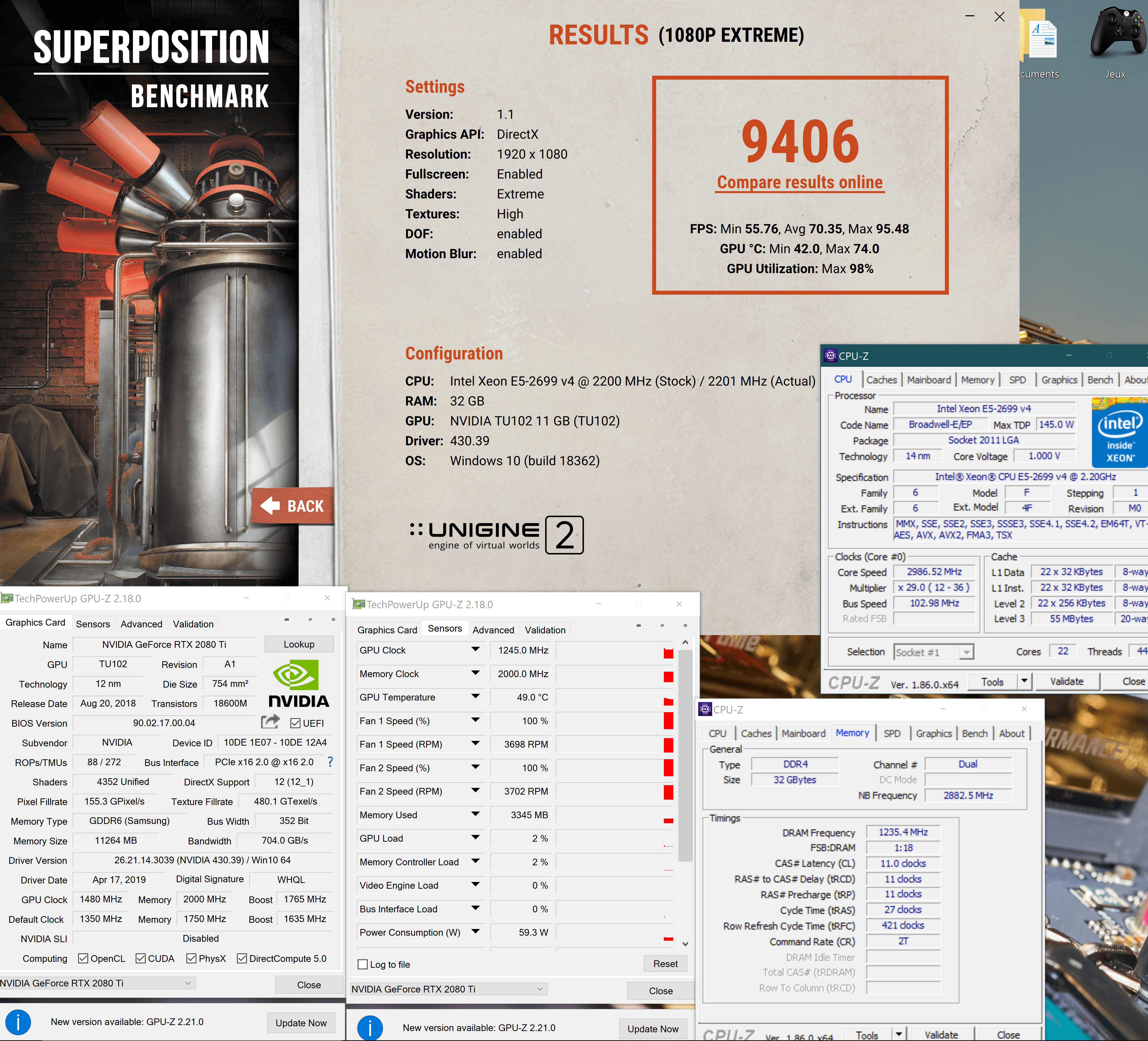Viewport: 1148px width, 1041px height.
Task: Toggle the CUDA checkbox
Action: coord(141,958)
